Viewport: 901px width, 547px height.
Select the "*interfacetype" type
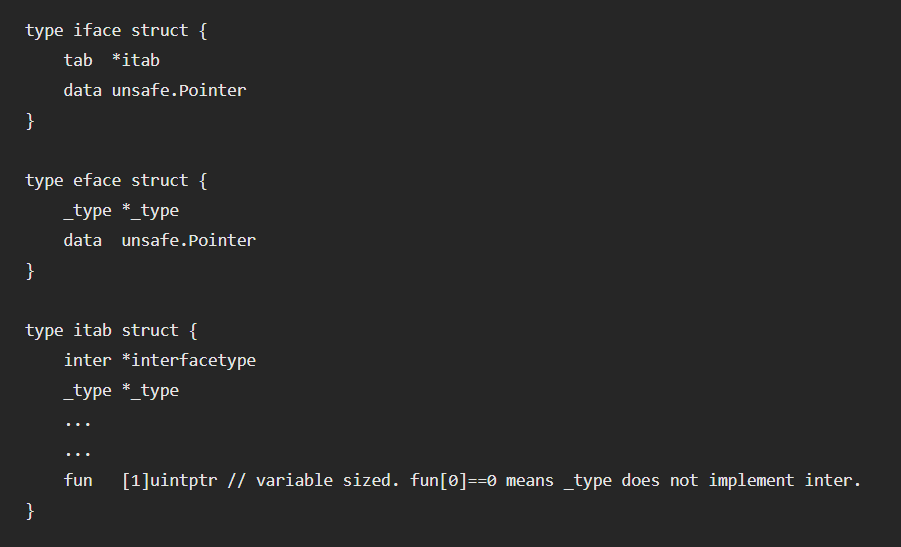(189, 360)
